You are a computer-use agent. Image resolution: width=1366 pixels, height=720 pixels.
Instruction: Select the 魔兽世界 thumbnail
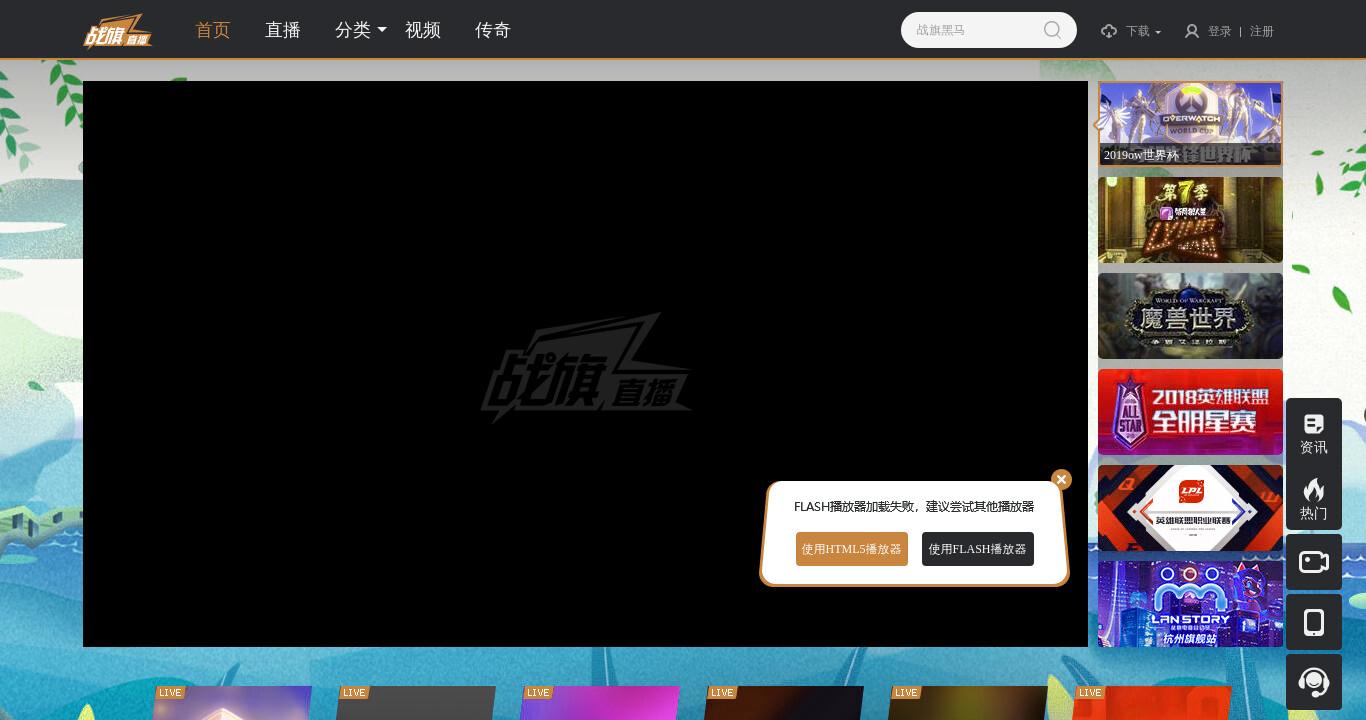(x=1190, y=316)
